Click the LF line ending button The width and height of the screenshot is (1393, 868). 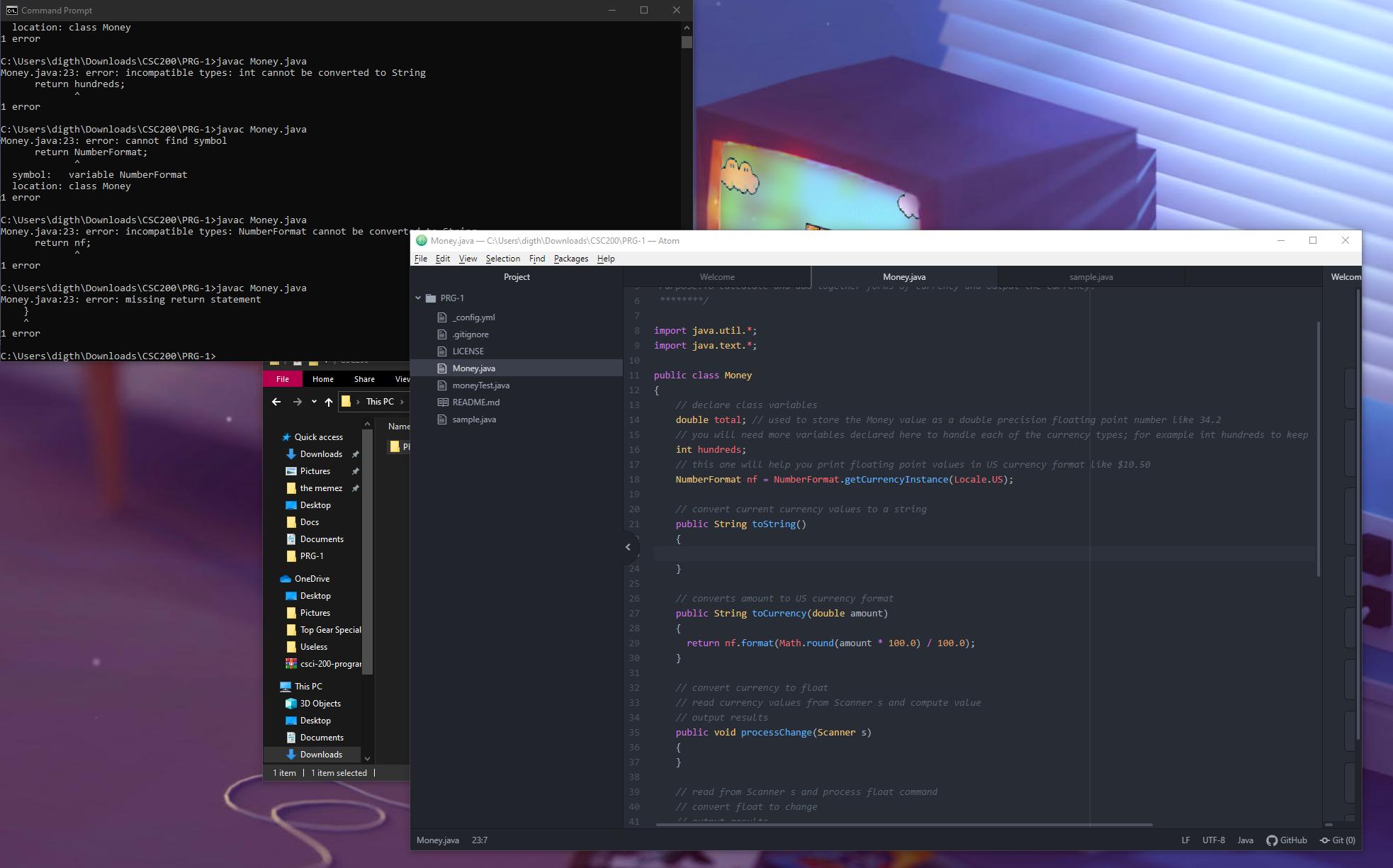tap(1185, 840)
